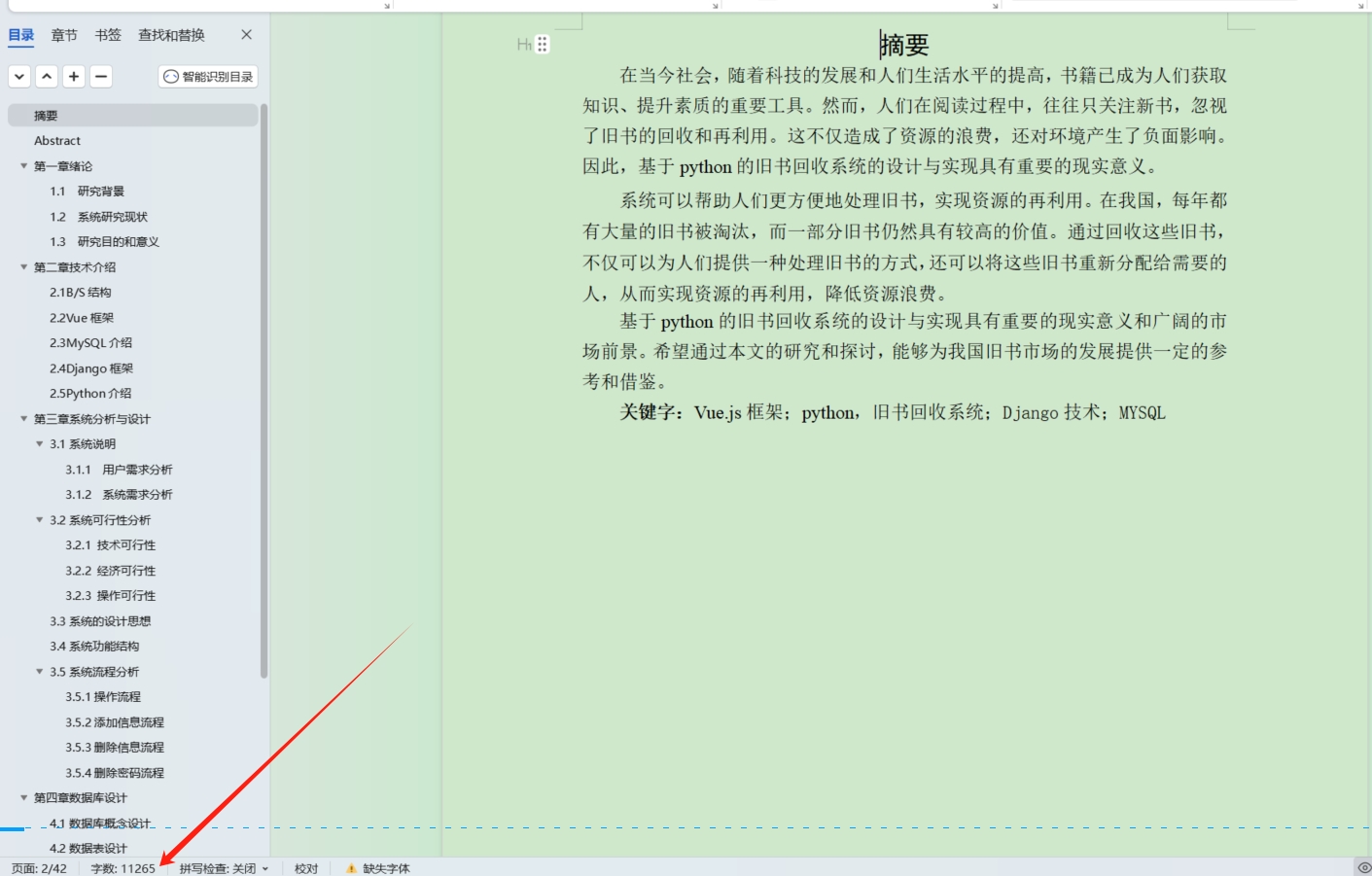Screen dimensions: 1372x876
Task: Collapse the 3.5 系统流程分析 node
Action: (40, 672)
